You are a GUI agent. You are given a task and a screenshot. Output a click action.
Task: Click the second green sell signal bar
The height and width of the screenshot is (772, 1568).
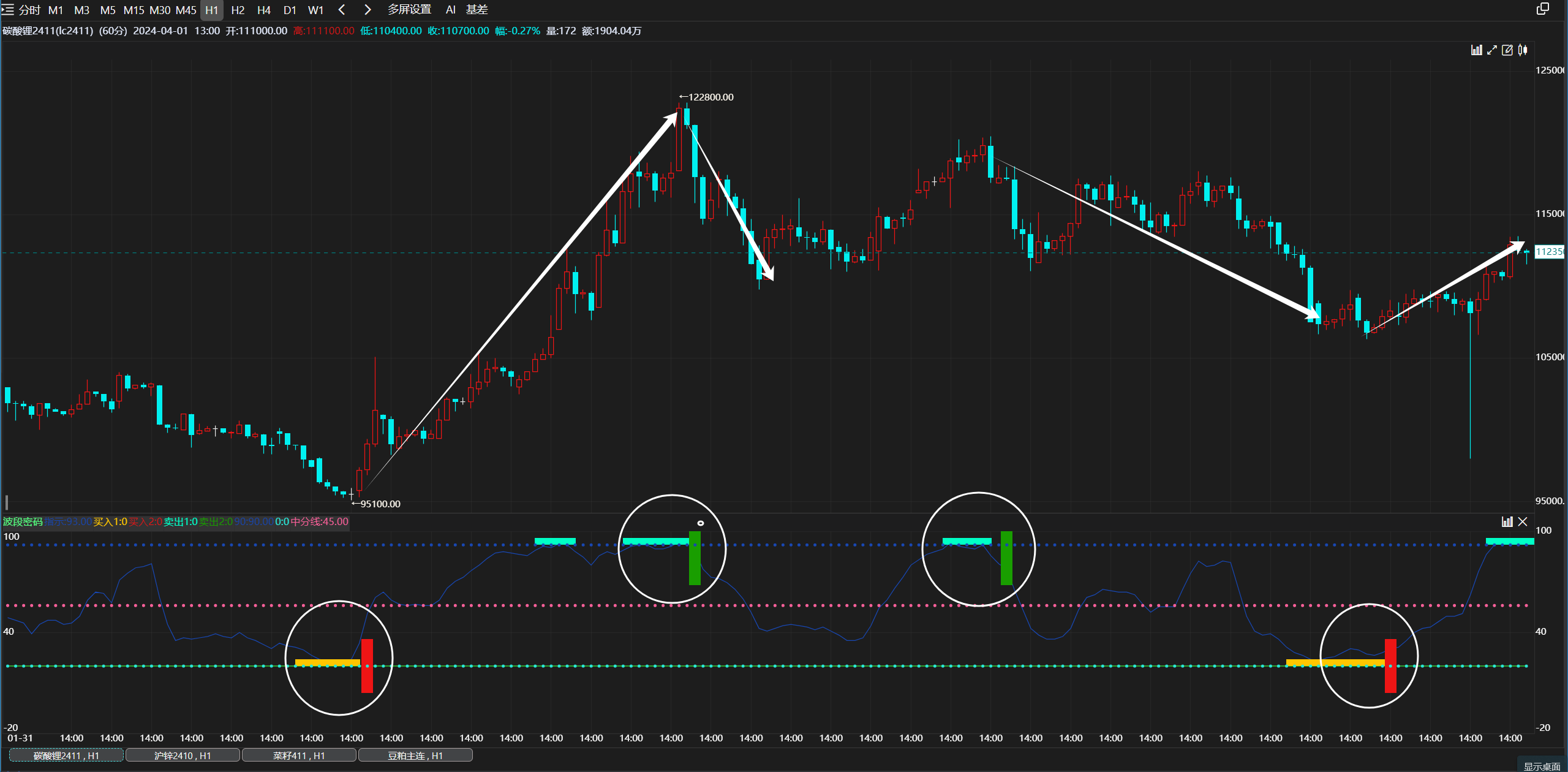click(1006, 558)
